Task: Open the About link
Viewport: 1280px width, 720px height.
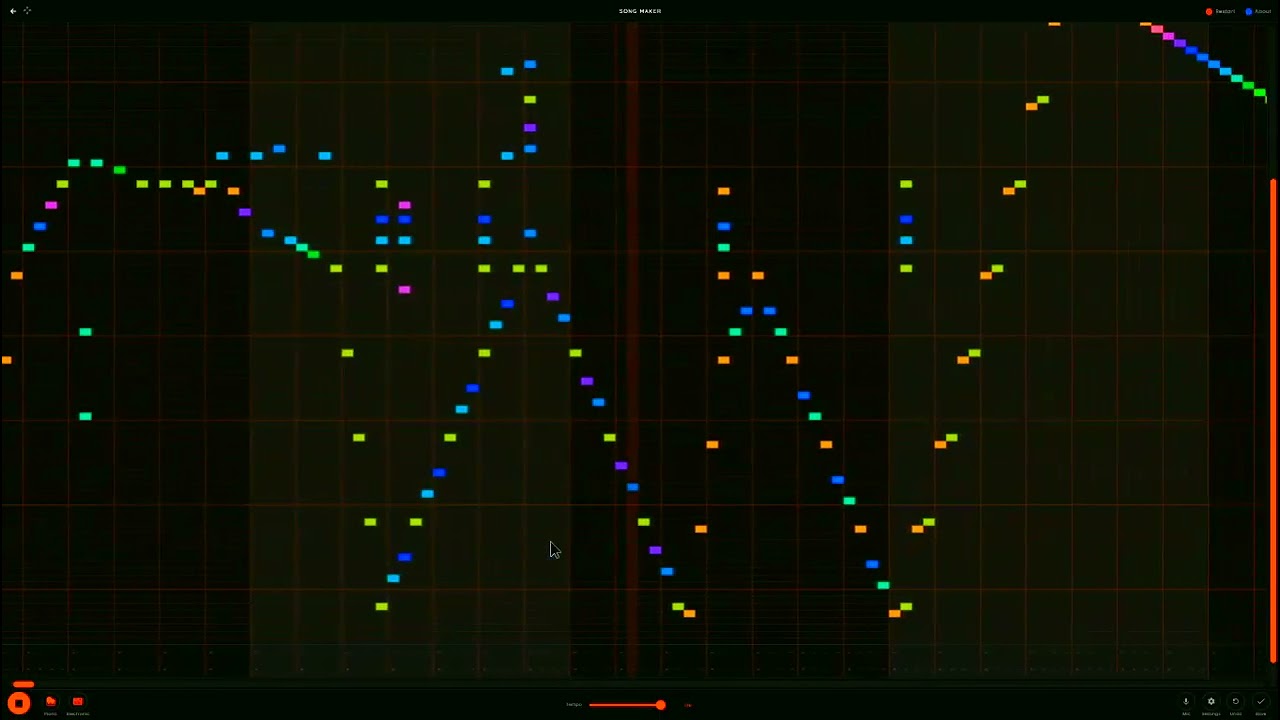Action: tap(1258, 11)
